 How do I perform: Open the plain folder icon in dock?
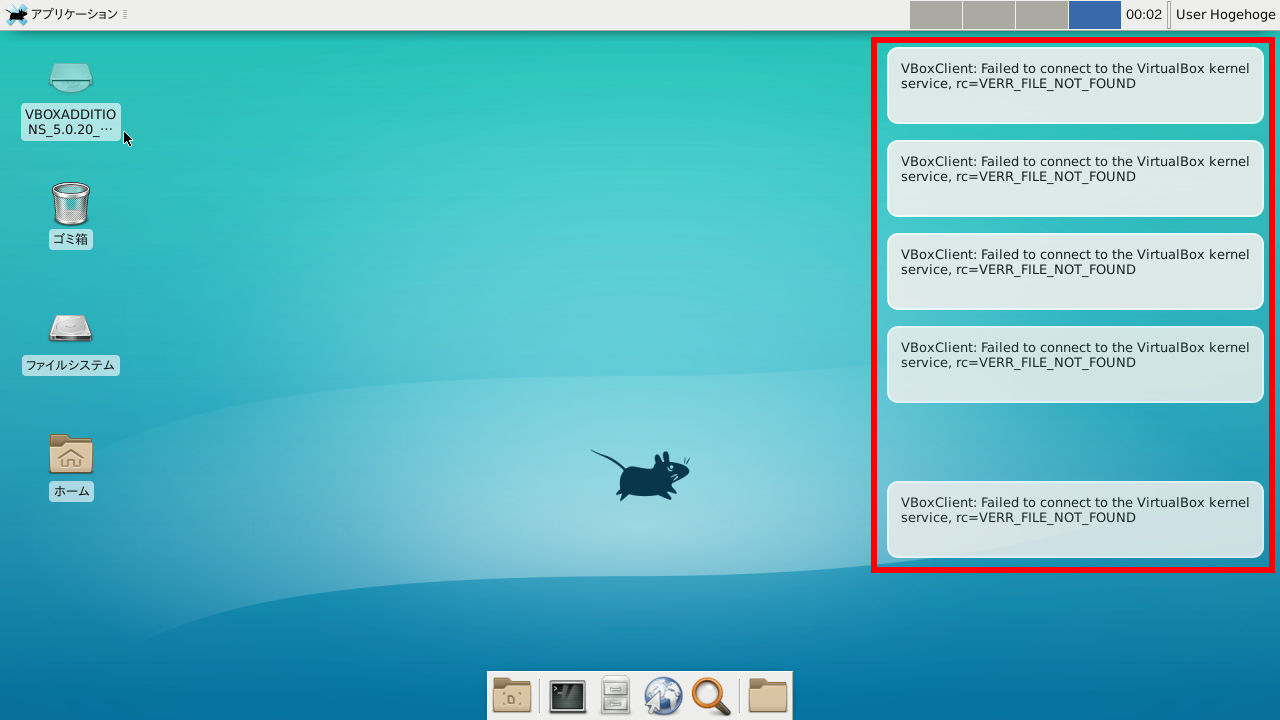768,695
